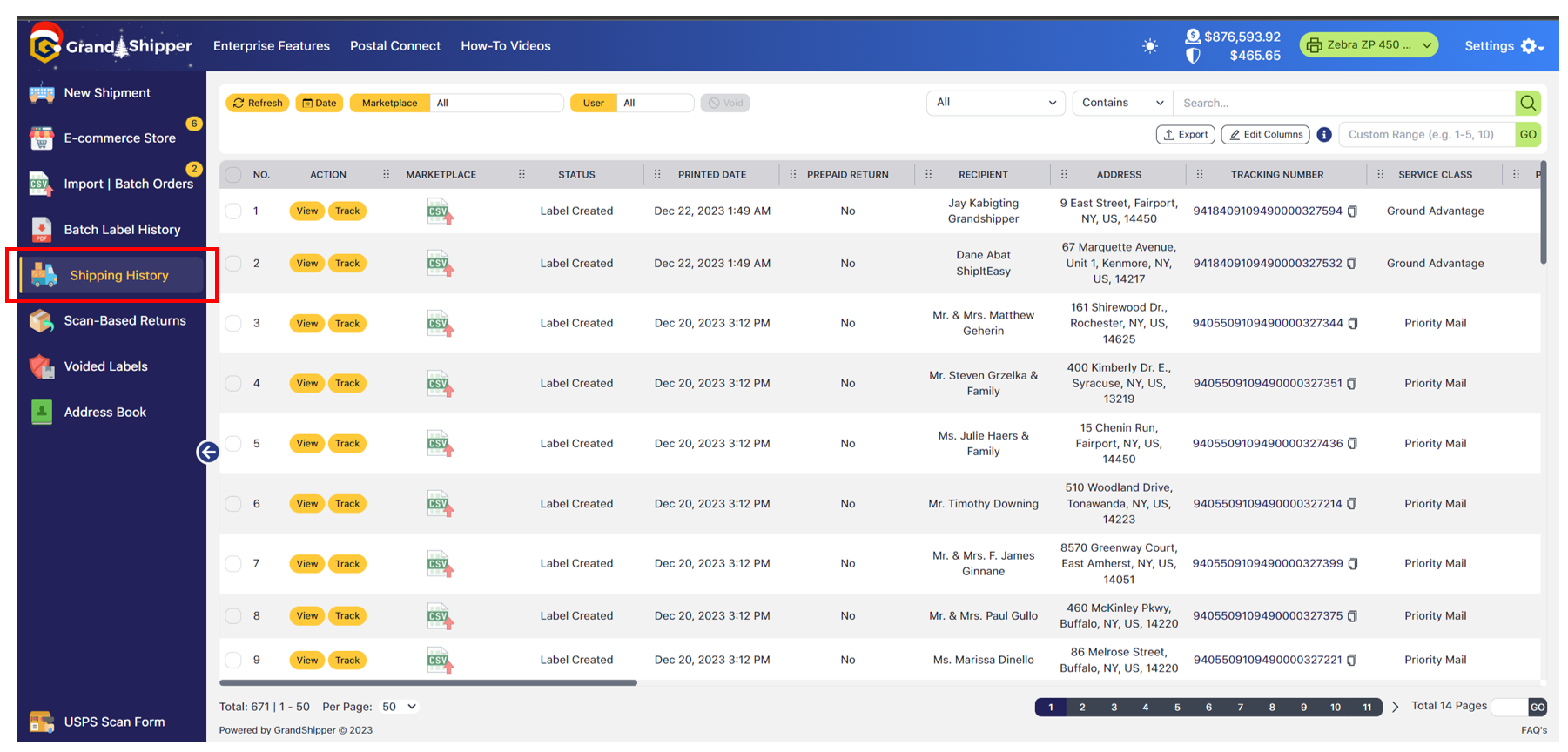Toggle the light mode sun icon
This screenshot has height=752, width=1568.
click(1150, 46)
